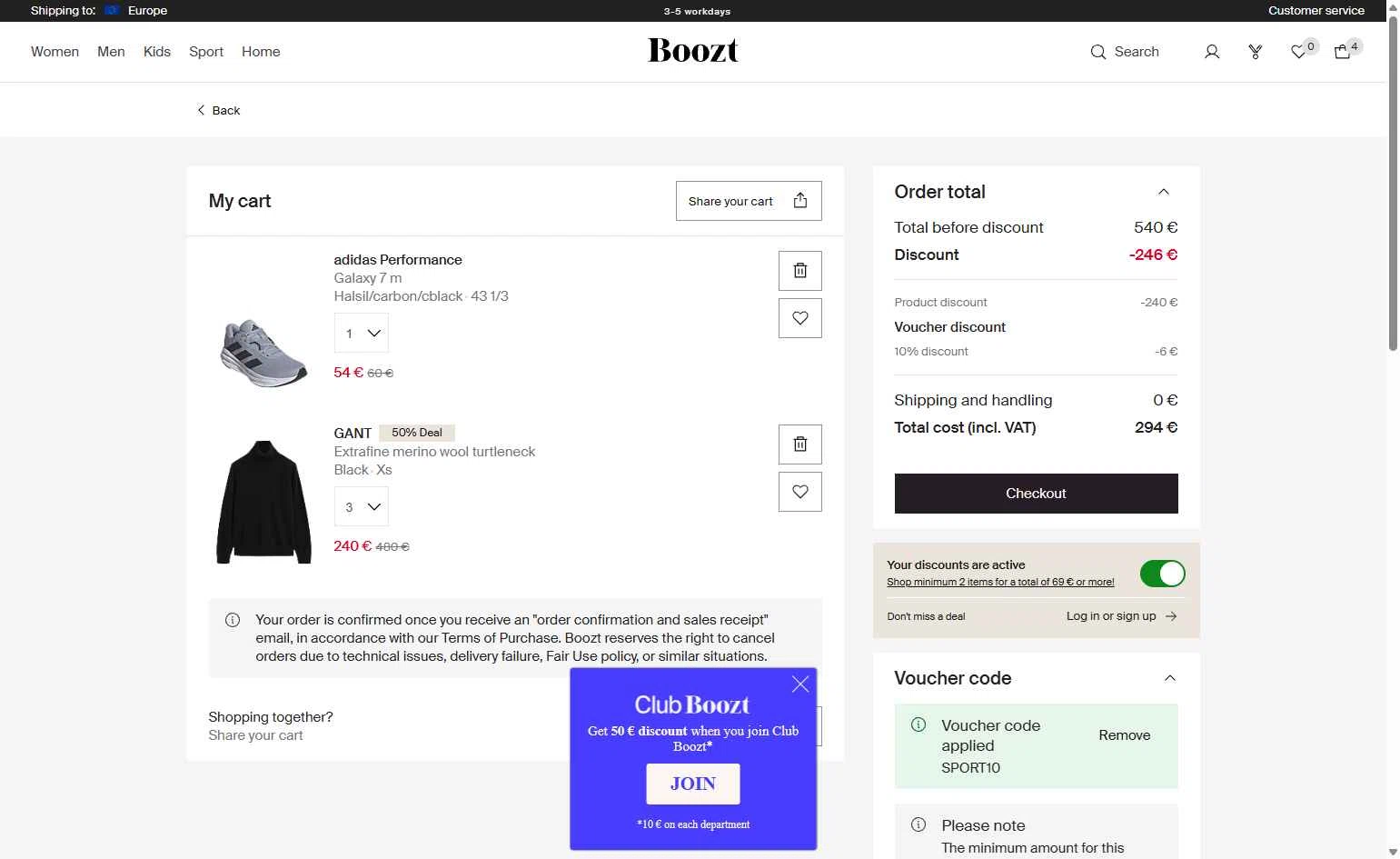The width and height of the screenshot is (1400, 859).
Task: Click JOIN in Club Boozt popup
Action: pos(693,784)
